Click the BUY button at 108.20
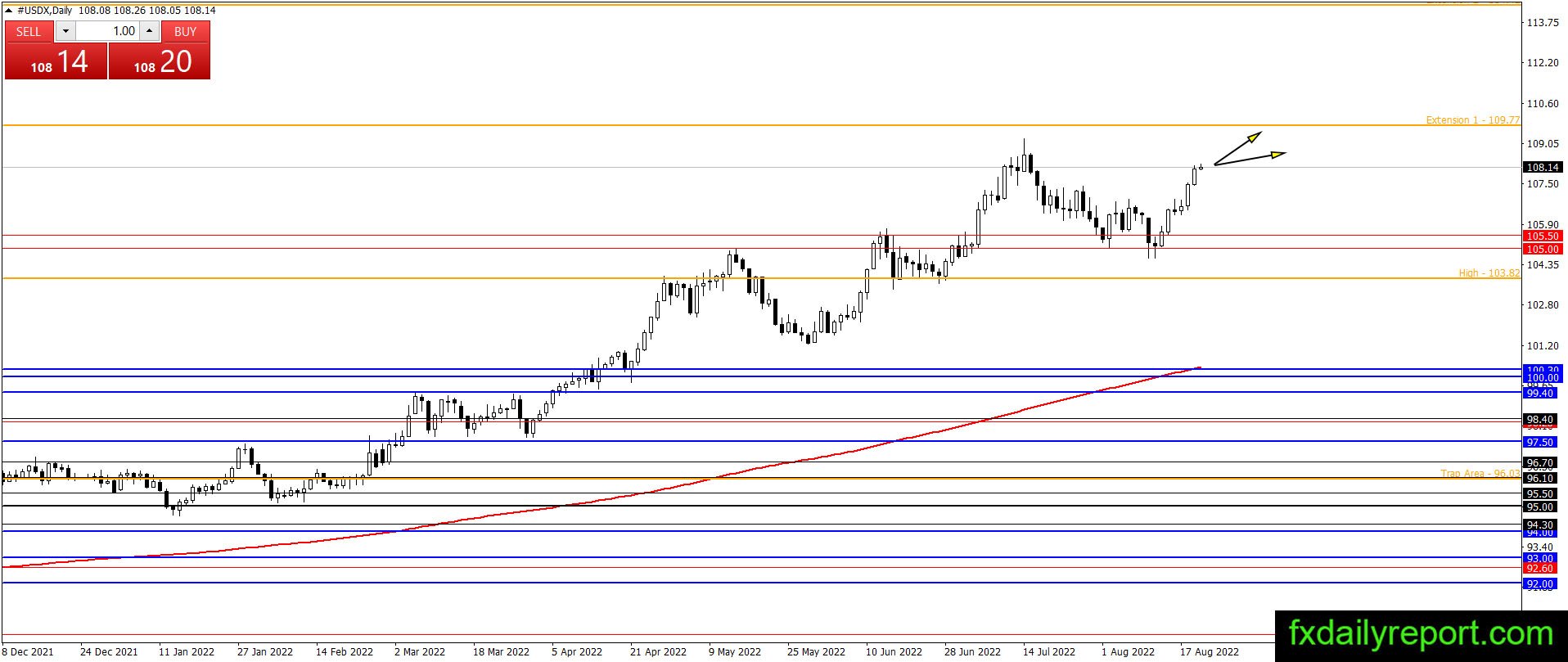Viewport: 1568px width, 662px height. point(160,51)
